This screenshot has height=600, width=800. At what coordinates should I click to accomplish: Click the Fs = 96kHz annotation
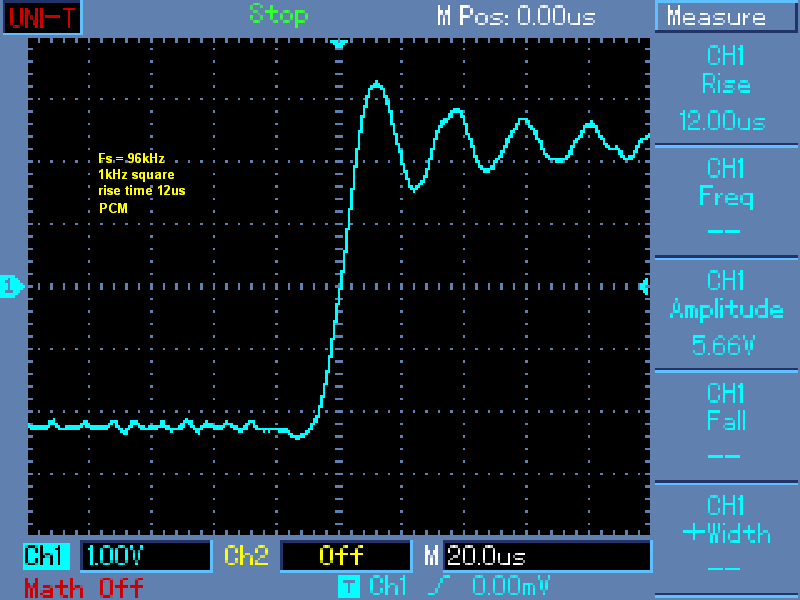pyautogui.click(x=131, y=158)
